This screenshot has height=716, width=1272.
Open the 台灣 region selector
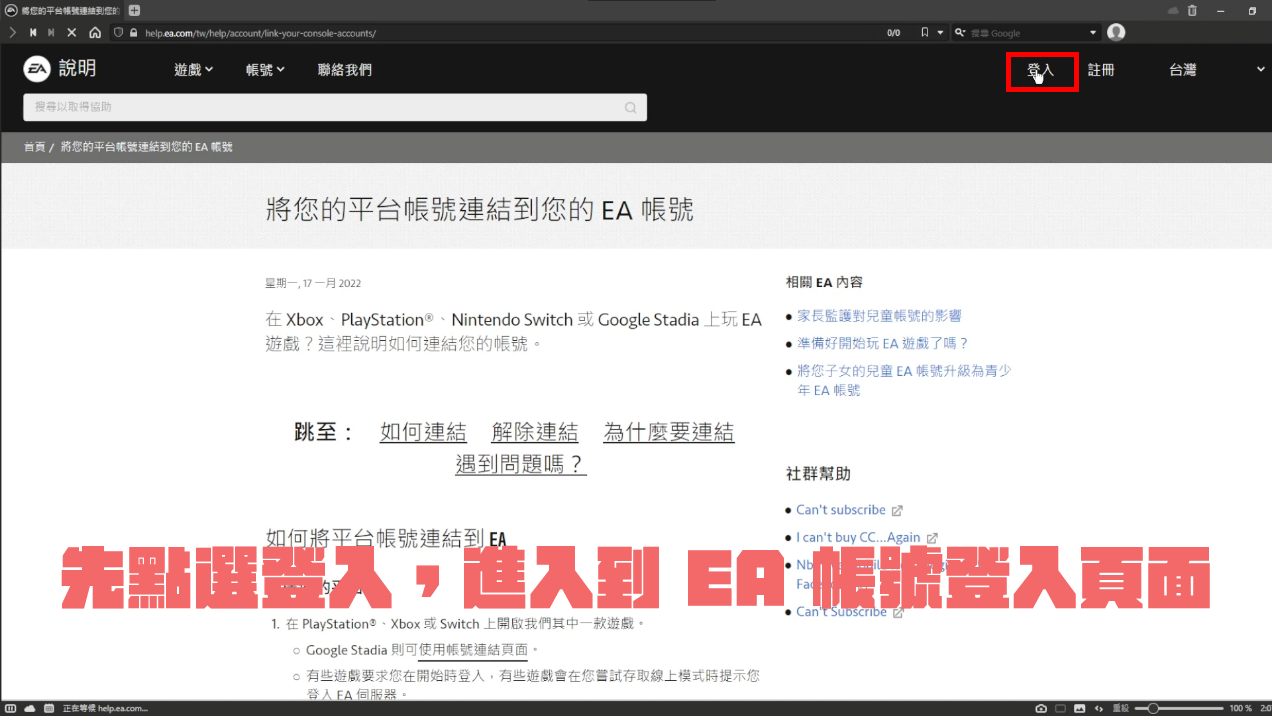[x=1217, y=70]
